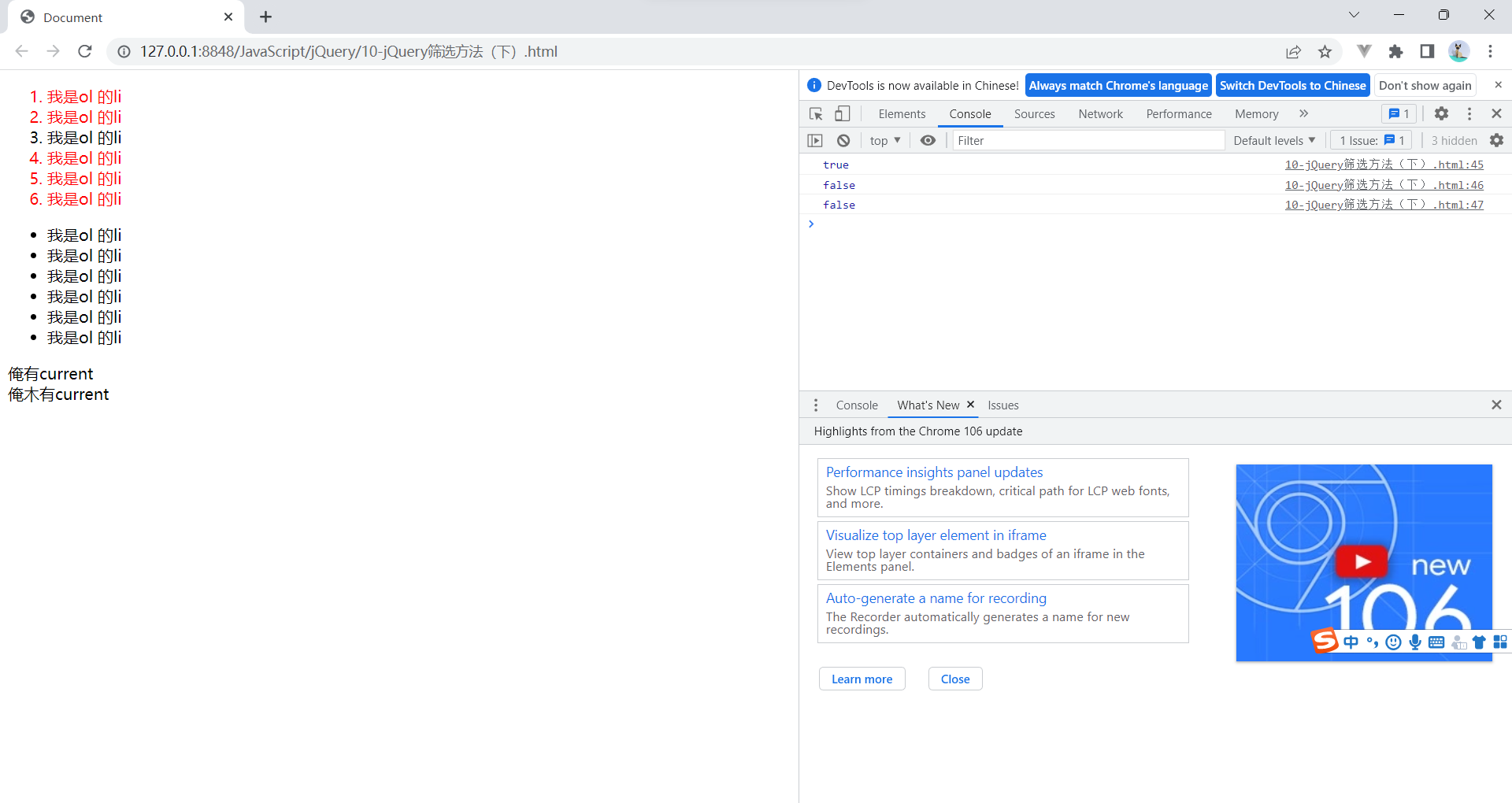Clear the console with the no-entry icon

tap(843, 140)
